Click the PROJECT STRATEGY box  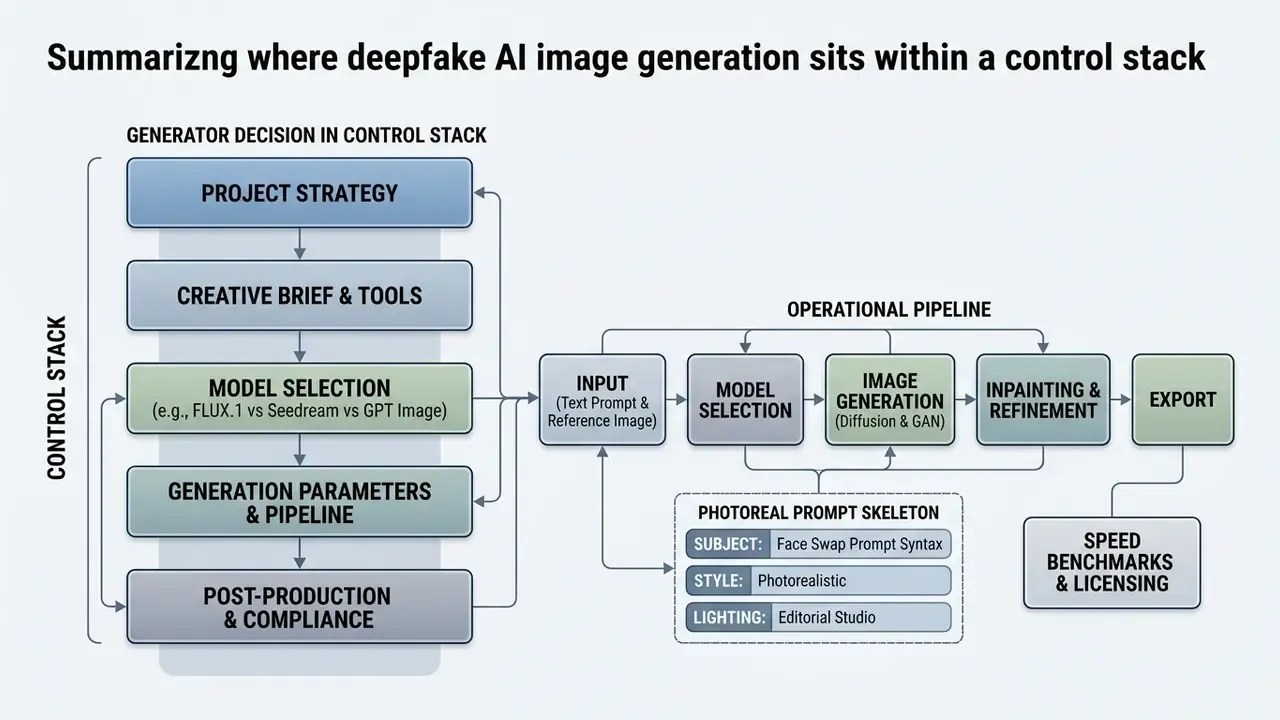(x=299, y=193)
